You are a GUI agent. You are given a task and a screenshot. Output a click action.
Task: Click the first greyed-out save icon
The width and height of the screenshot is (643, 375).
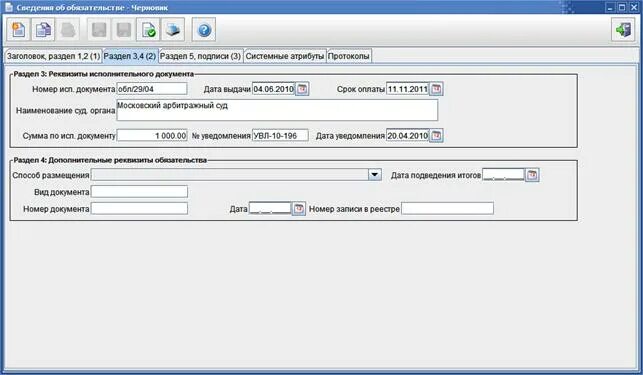tap(99, 30)
